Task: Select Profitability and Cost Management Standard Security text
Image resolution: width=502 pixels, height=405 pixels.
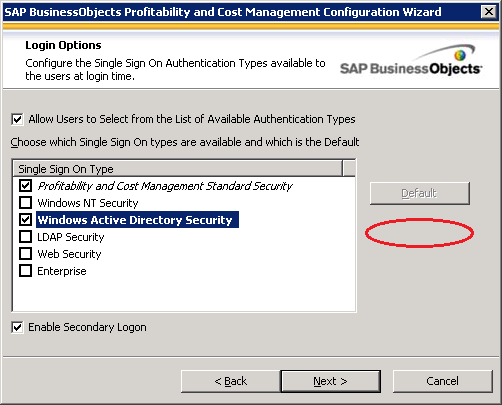Action: 165,186
